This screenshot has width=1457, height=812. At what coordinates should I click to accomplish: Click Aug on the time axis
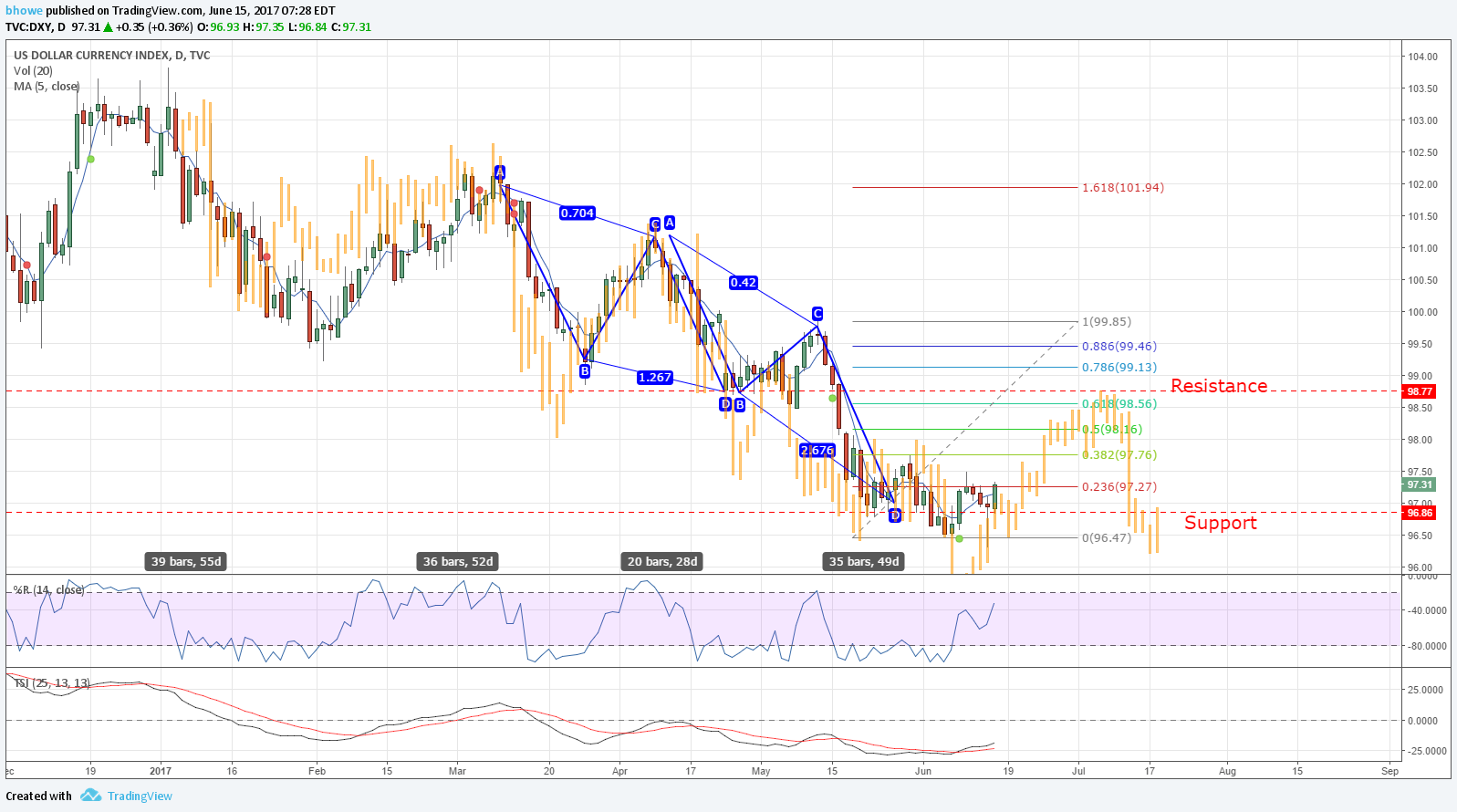click(1228, 771)
